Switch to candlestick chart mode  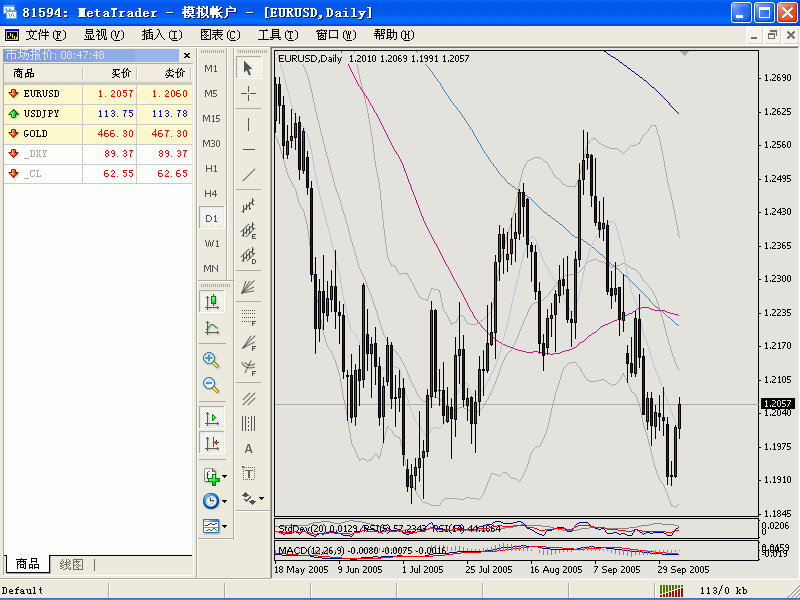[x=211, y=302]
